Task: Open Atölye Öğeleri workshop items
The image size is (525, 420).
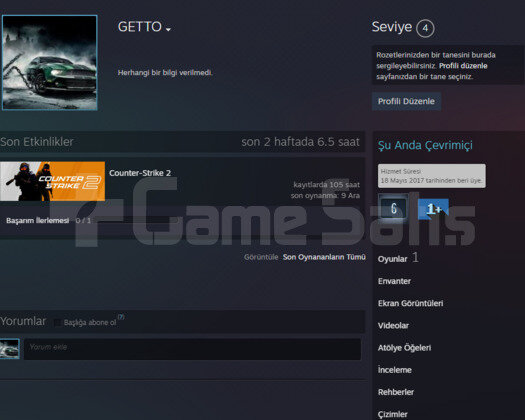Action: coord(404,348)
